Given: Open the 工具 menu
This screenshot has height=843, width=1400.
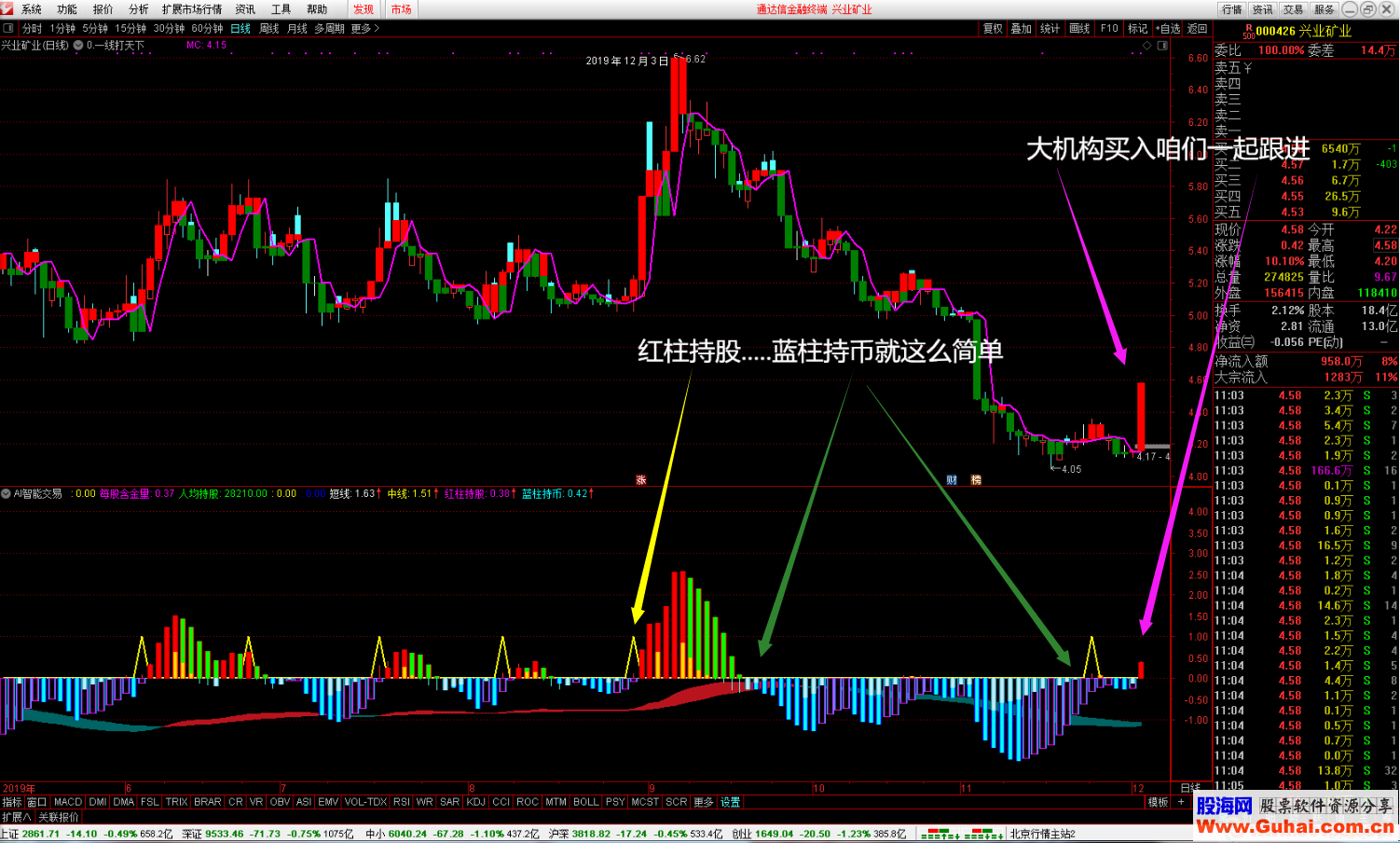Looking at the screenshot, I should (281, 9).
